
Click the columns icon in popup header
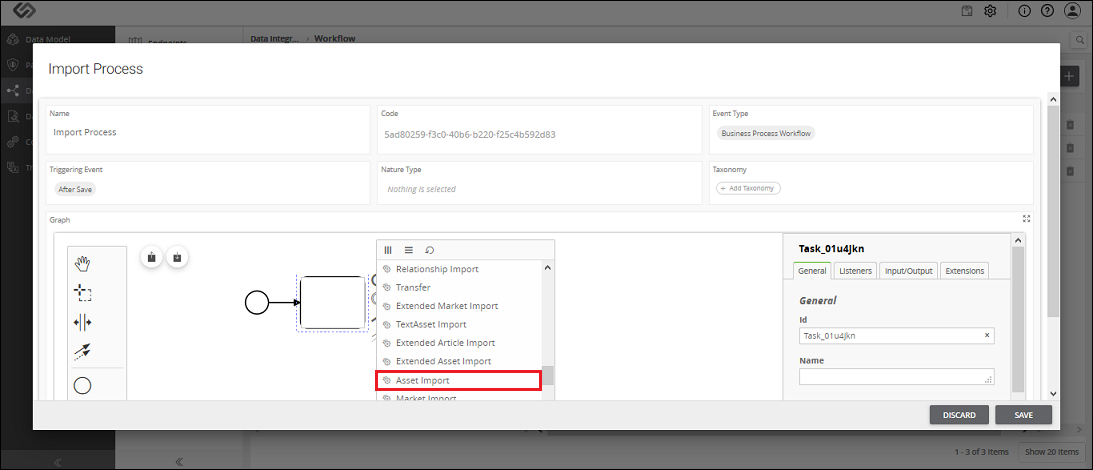(388, 250)
